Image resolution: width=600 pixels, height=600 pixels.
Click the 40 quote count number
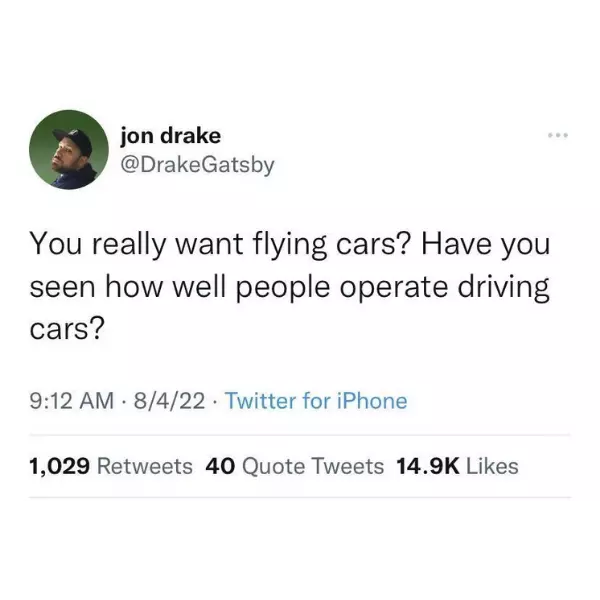[x=220, y=466]
